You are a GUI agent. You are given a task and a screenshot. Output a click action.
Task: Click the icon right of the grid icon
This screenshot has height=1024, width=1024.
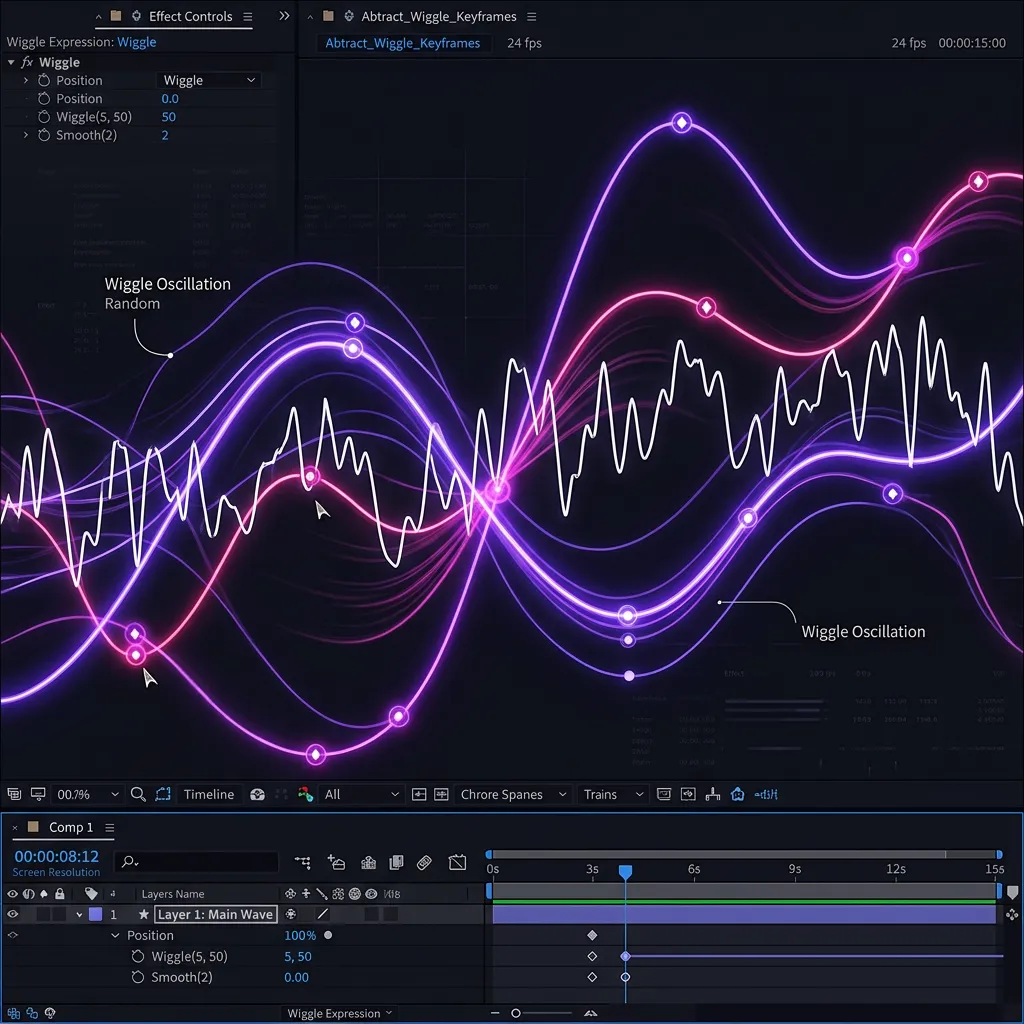click(x=305, y=794)
